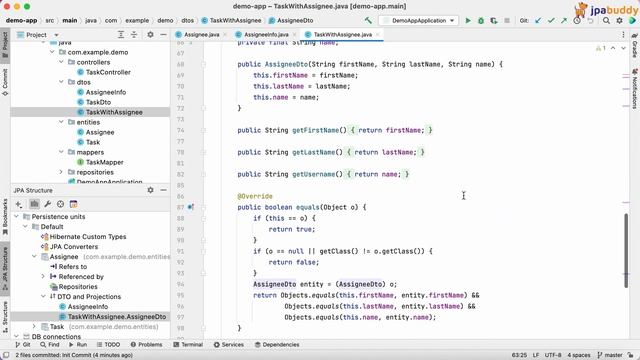Open IDE settings gear in top toolbar
The image size is (640, 360).
pyautogui.click(x=620, y=20)
